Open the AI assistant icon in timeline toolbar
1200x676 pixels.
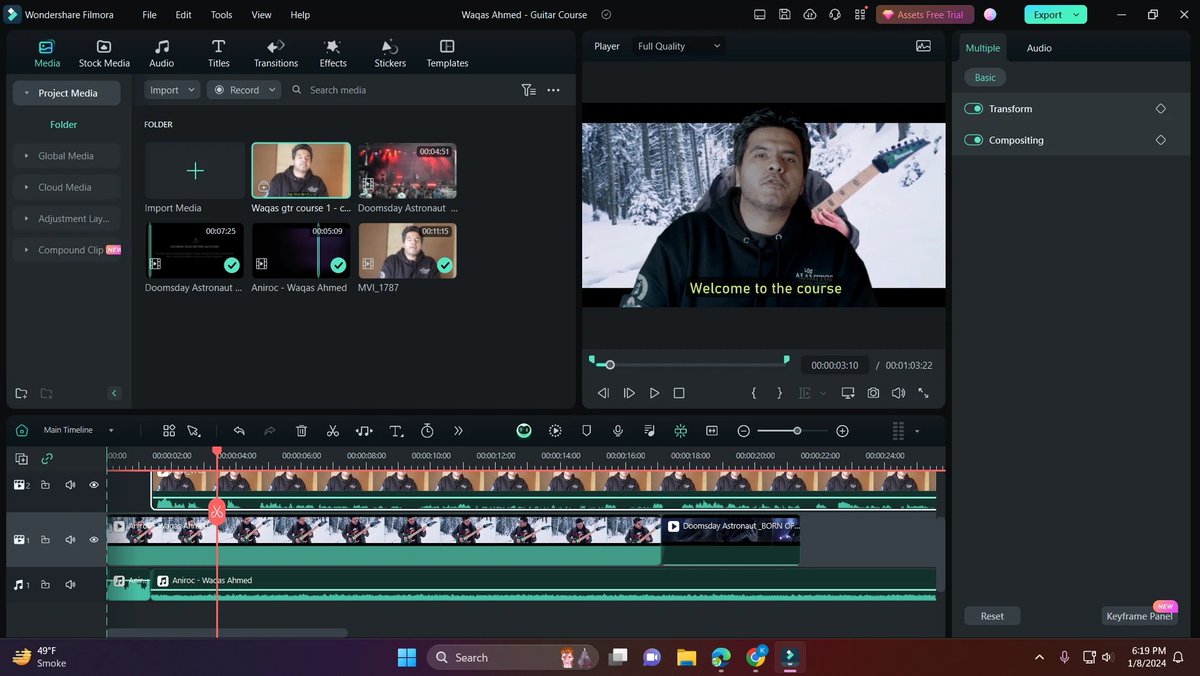(523, 430)
